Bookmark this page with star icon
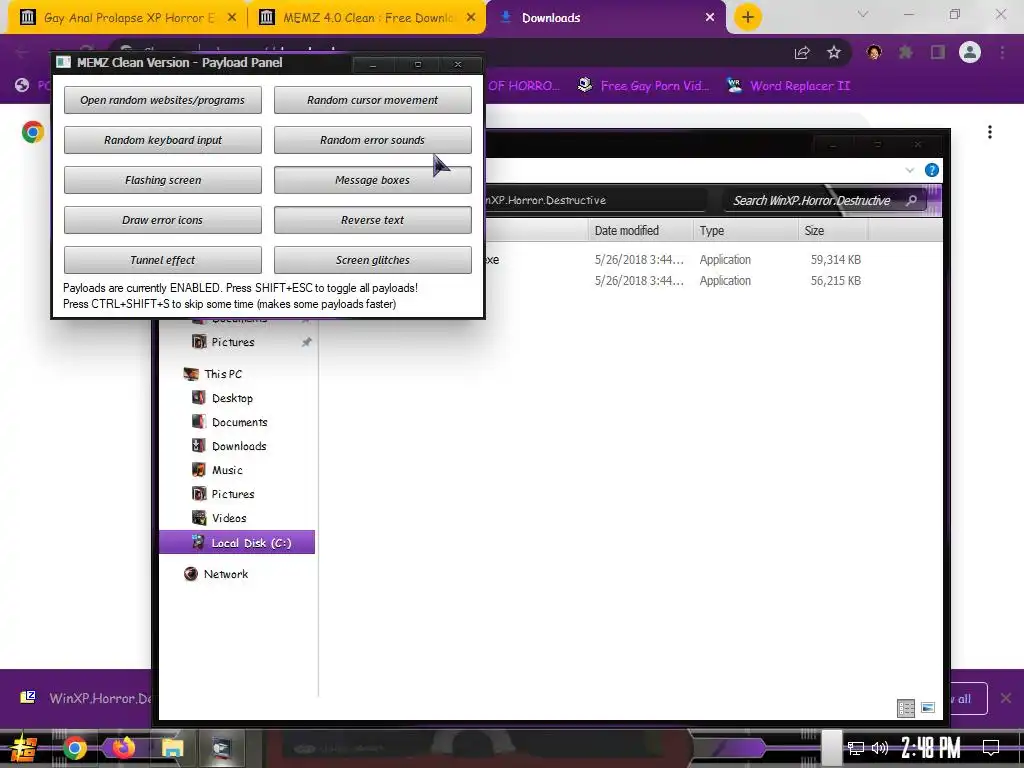Viewport: 1024px width, 768px height. click(x=834, y=52)
